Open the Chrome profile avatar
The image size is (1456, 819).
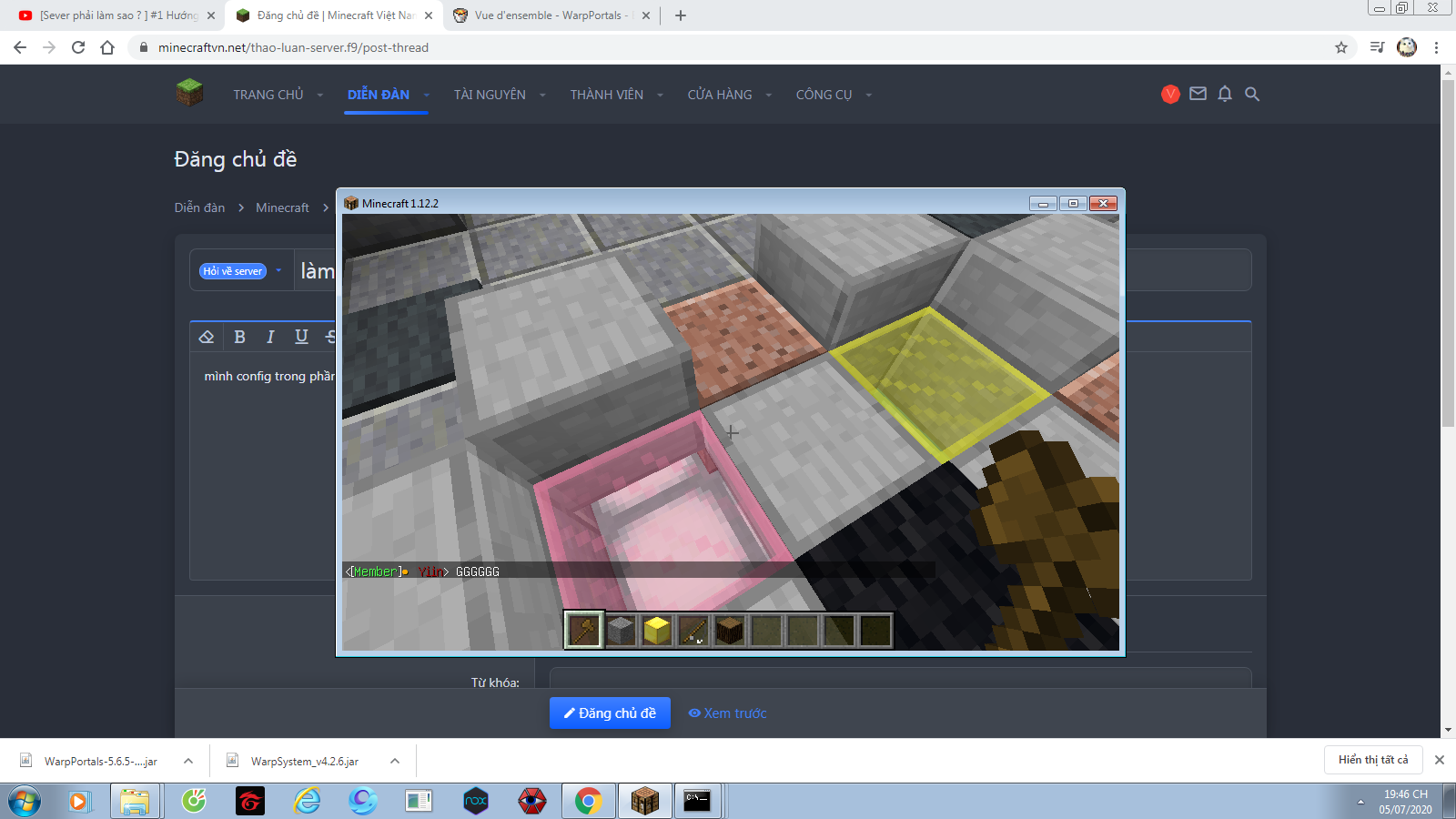pyautogui.click(x=1407, y=47)
